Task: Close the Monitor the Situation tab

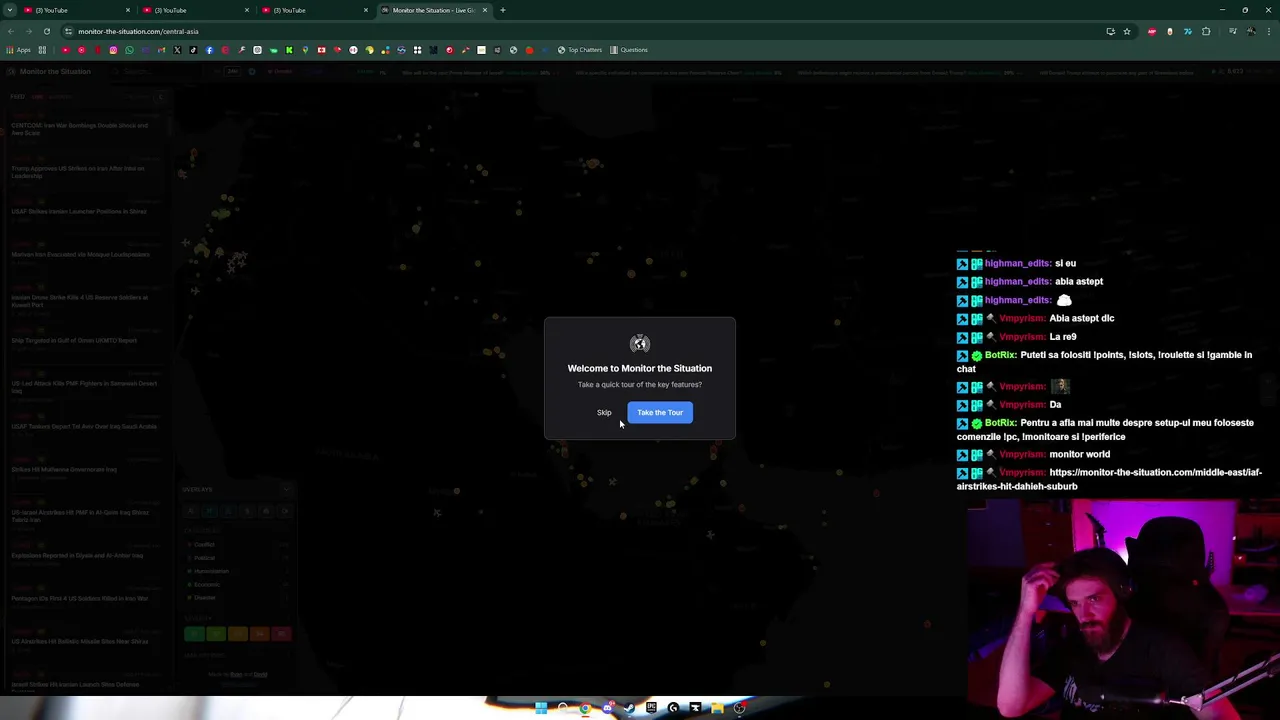Action: 485,10
